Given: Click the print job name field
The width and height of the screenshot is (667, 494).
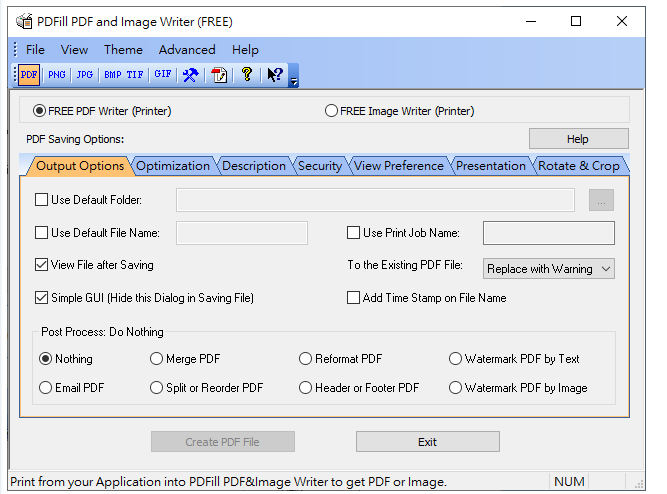Looking at the screenshot, I should tap(549, 233).
